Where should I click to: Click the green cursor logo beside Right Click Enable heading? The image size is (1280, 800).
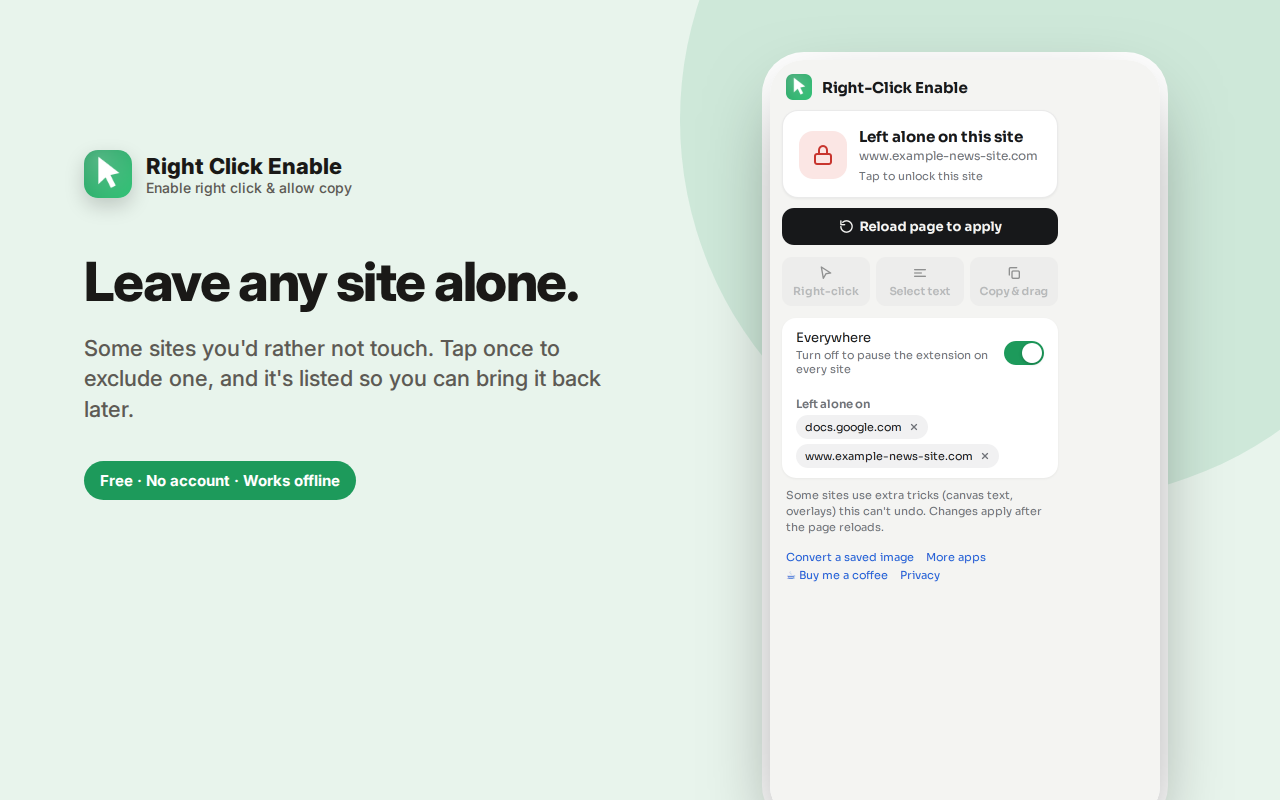108,174
